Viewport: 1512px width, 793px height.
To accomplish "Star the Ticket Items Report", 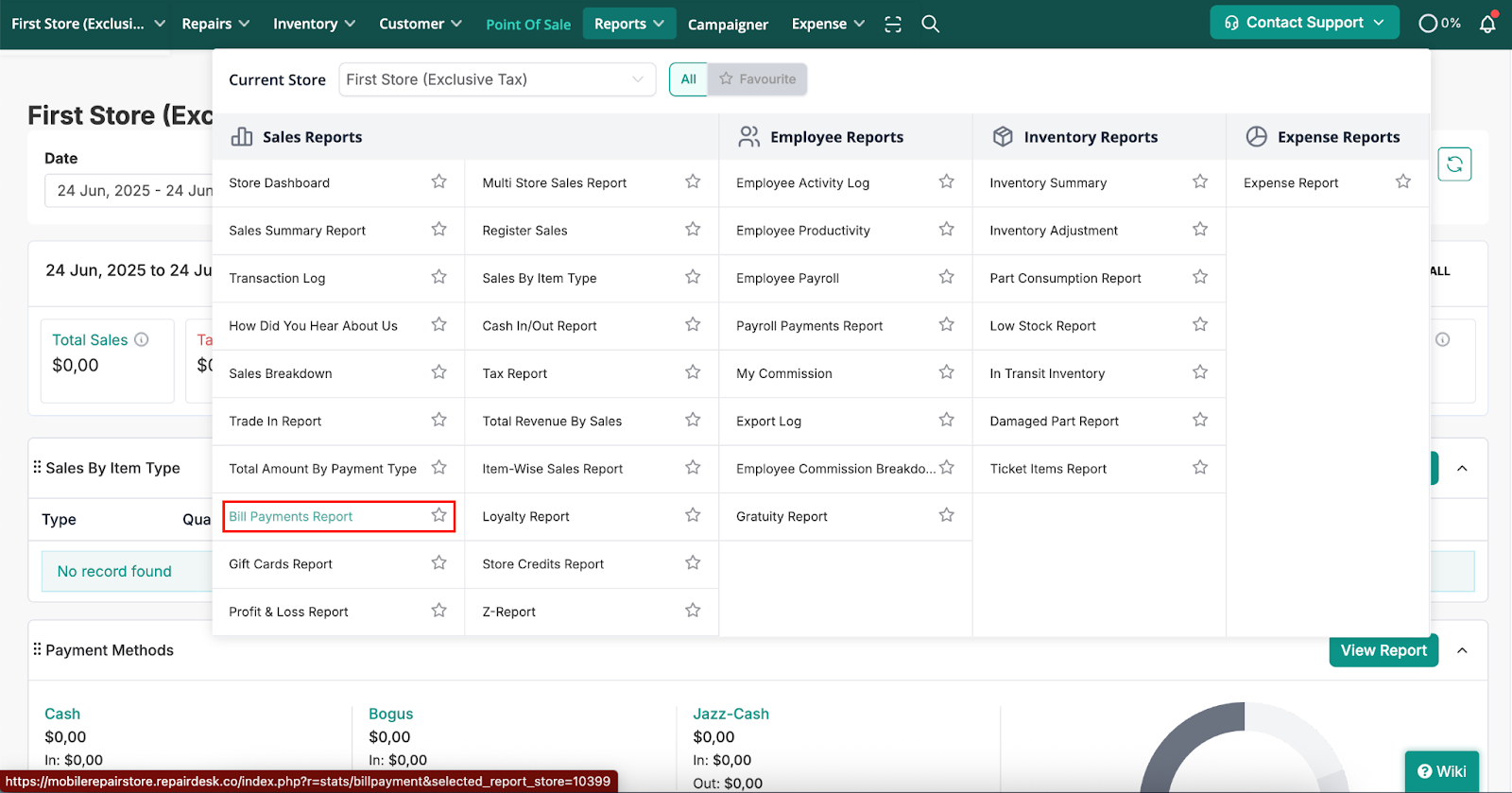I will pos(1200,468).
